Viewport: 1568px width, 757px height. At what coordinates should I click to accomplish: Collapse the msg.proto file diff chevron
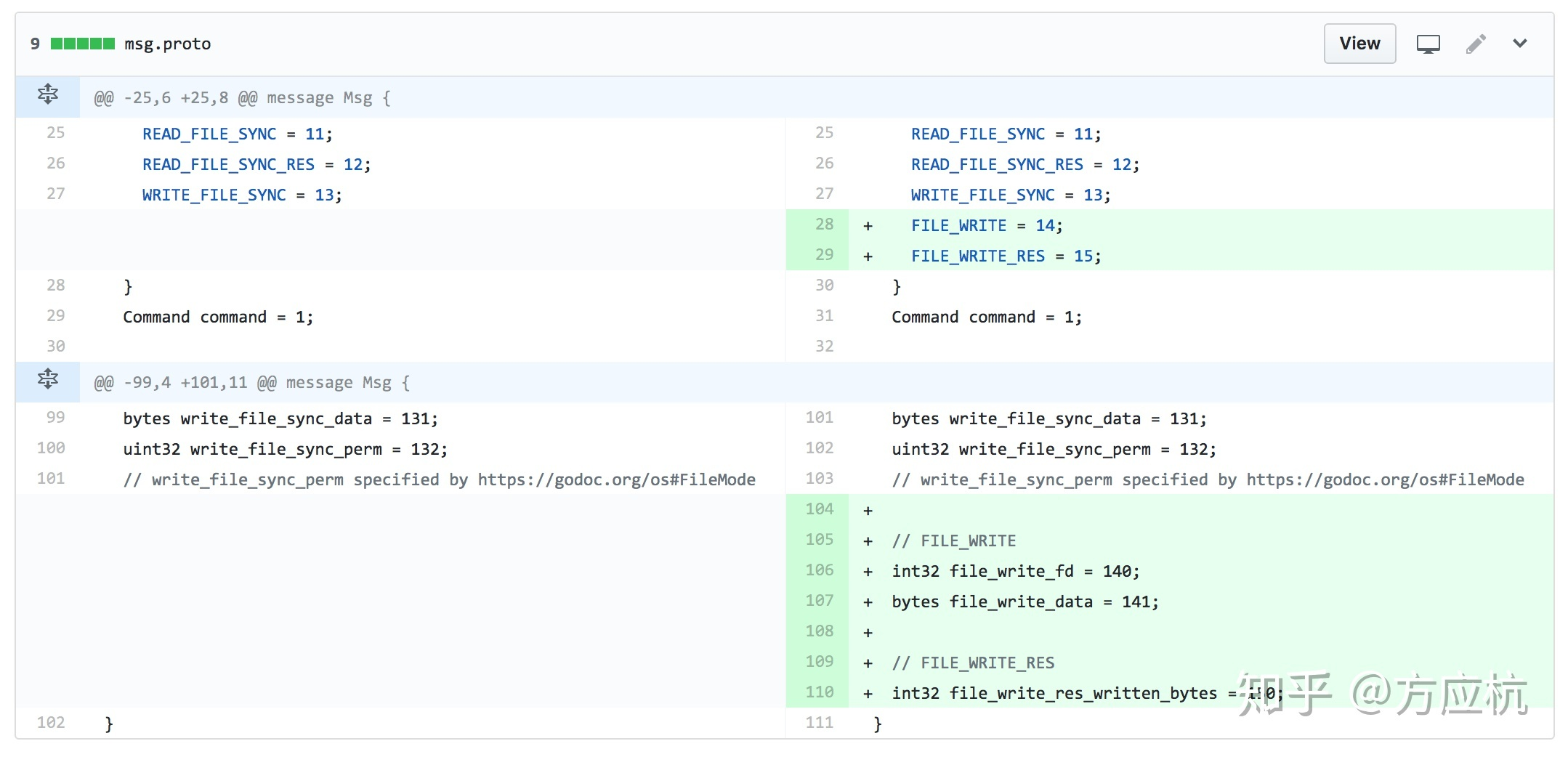pyautogui.click(x=1519, y=44)
